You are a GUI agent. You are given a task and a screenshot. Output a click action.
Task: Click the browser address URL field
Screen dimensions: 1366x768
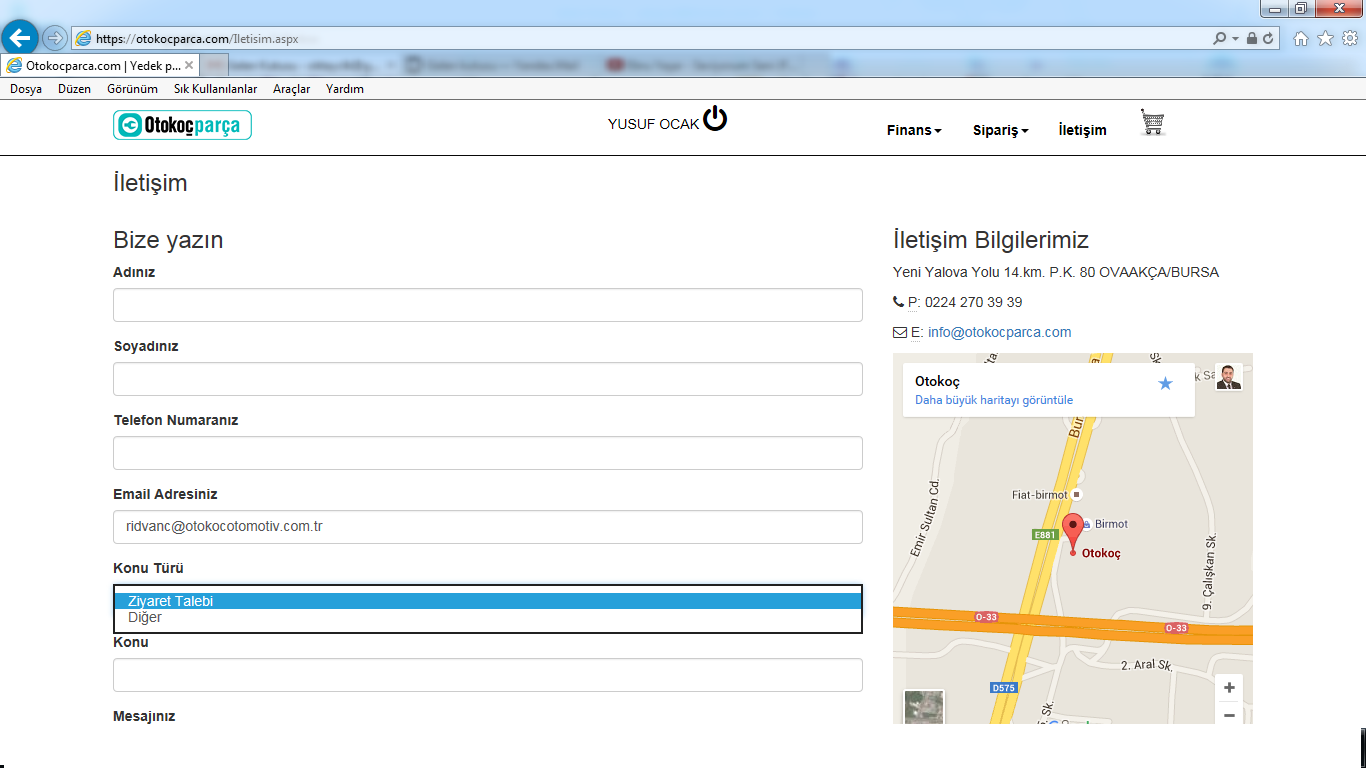[x=640, y=38]
